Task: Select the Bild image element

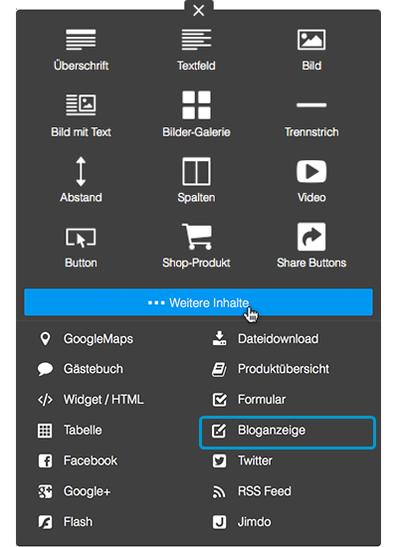Action: coord(311,50)
